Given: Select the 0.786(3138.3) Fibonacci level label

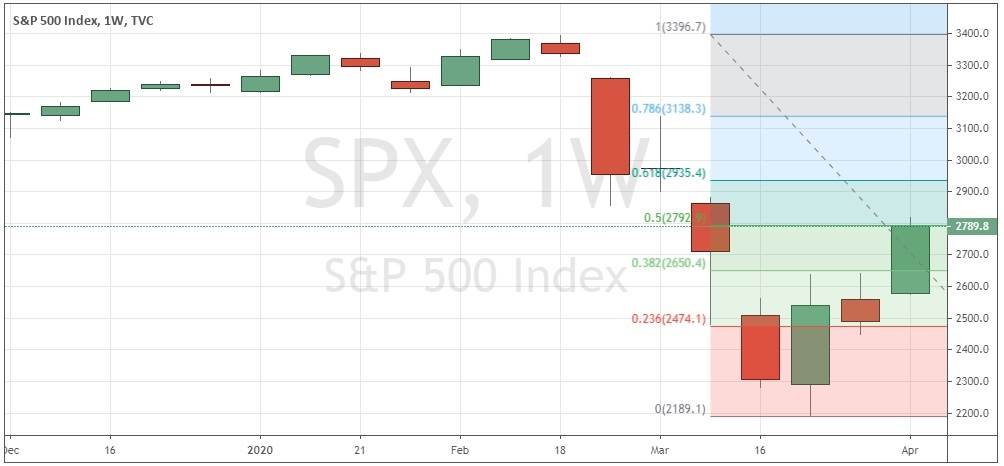Looking at the screenshot, I should click(x=668, y=108).
